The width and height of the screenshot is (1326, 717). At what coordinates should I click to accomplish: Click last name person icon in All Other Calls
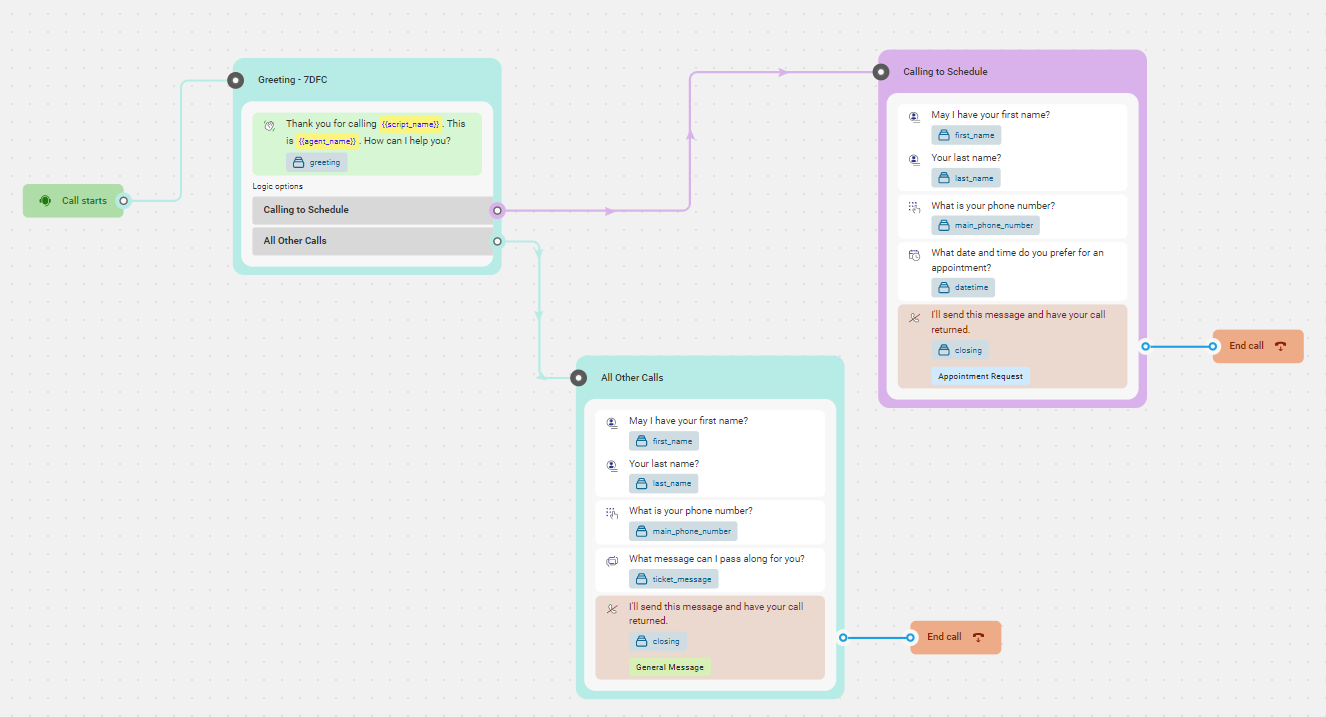612,466
